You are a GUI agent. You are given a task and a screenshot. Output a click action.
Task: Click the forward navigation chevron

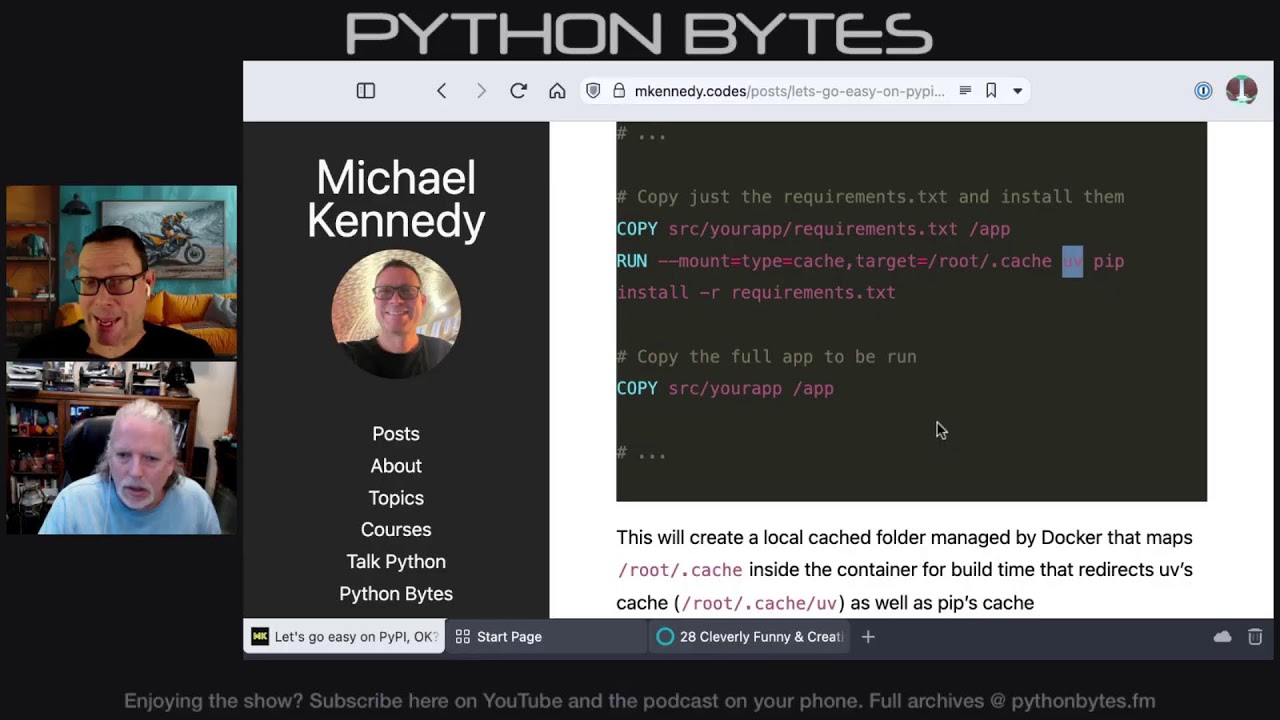pos(481,90)
